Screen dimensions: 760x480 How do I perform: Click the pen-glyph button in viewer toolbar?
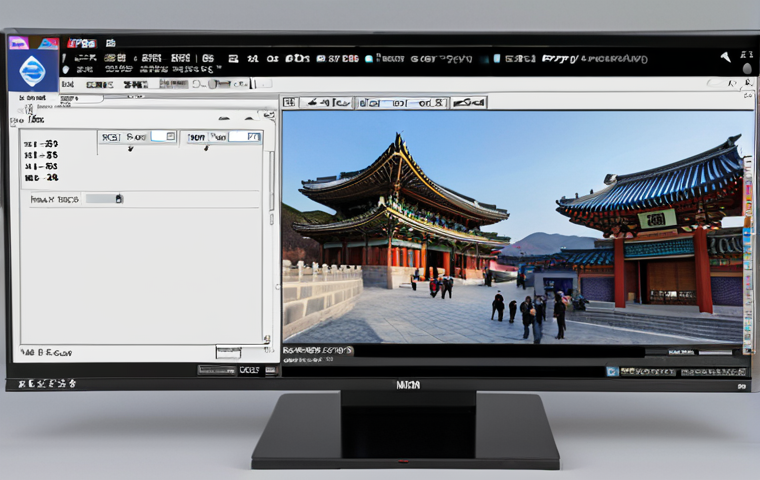point(327,102)
